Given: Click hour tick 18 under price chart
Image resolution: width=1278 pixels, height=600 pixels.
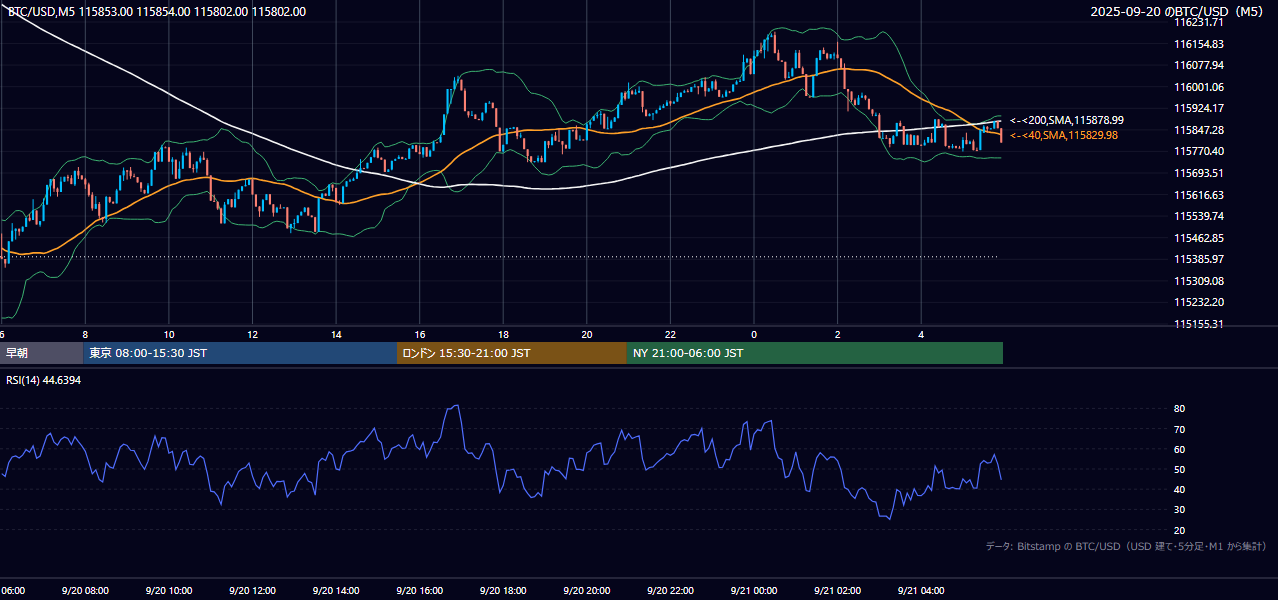Looking at the screenshot, I should pos(503,334).
